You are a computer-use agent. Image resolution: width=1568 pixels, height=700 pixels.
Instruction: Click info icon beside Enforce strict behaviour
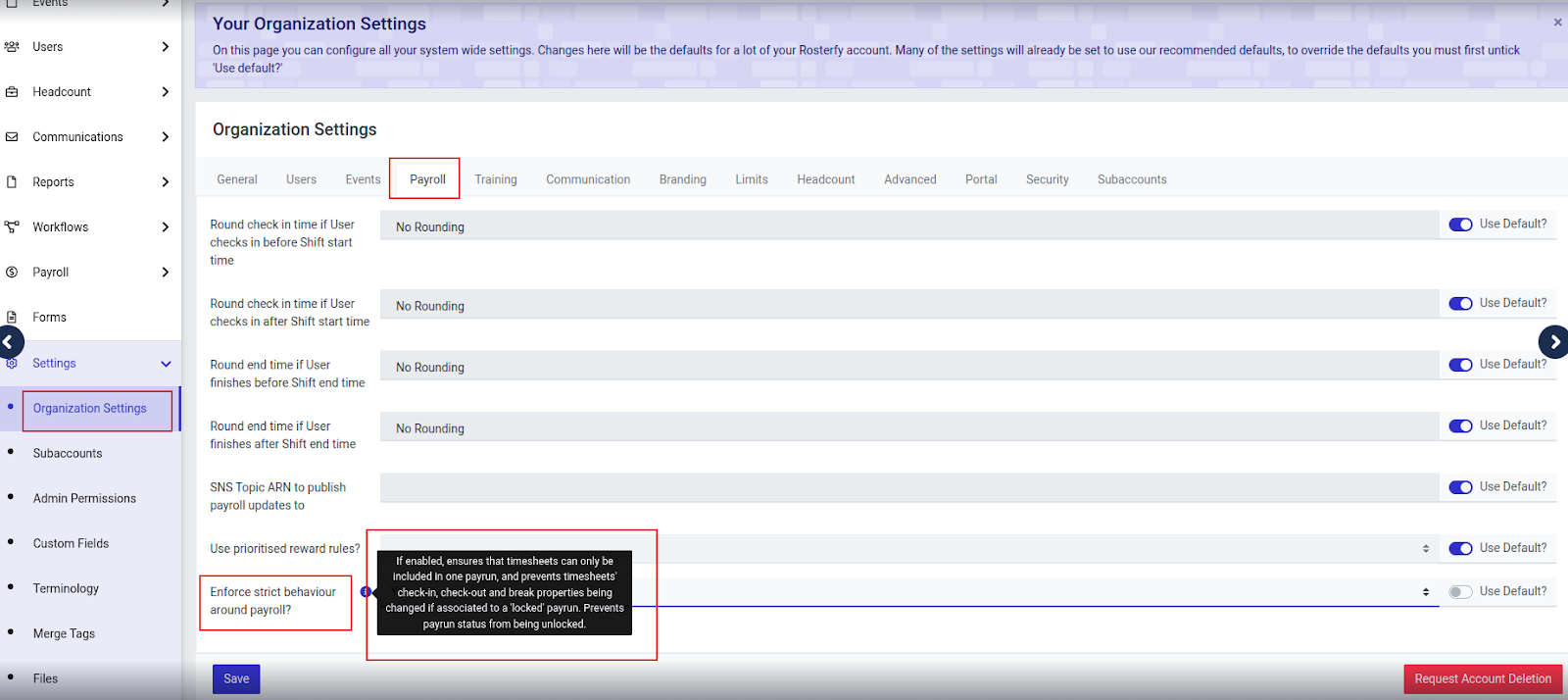click(366, 592)
